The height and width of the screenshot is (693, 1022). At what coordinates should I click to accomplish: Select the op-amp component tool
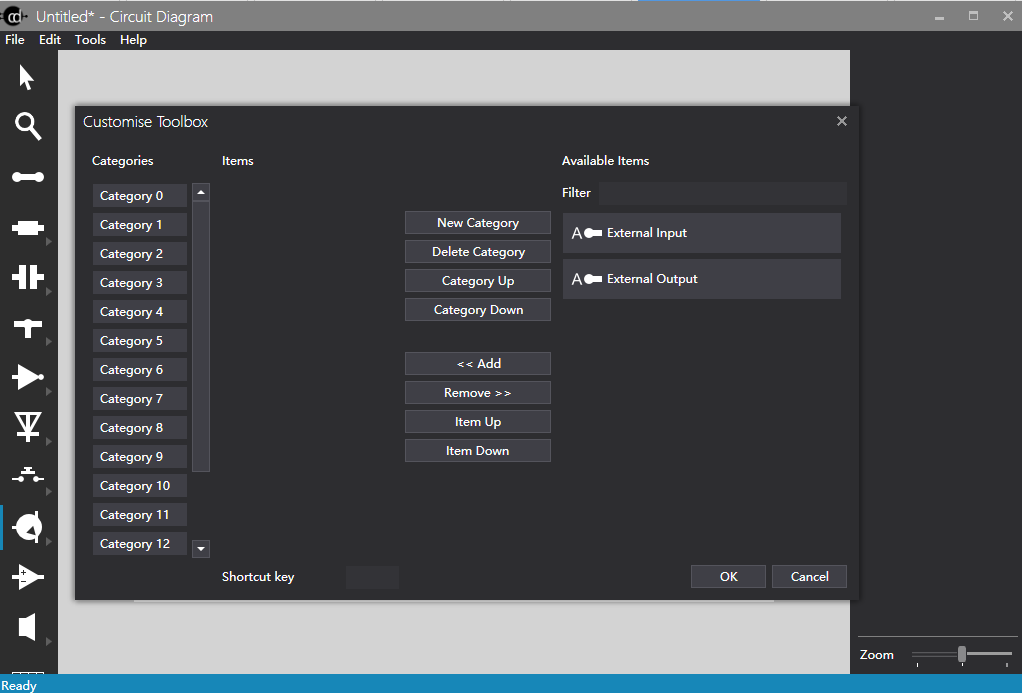pos(28,577)
